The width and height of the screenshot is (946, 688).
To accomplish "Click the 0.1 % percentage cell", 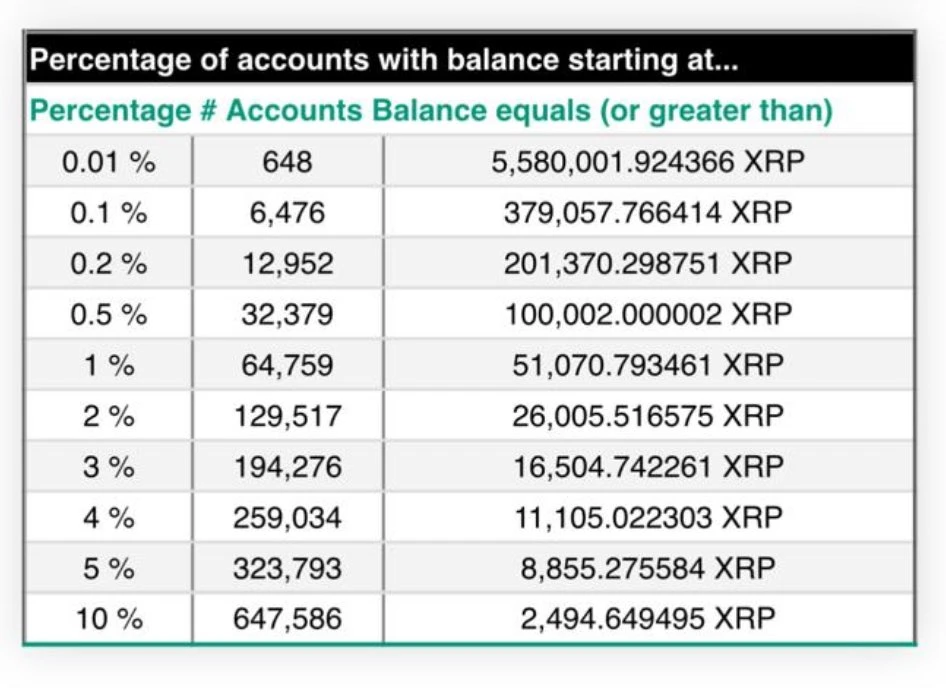I will click(x=109, y=212).
